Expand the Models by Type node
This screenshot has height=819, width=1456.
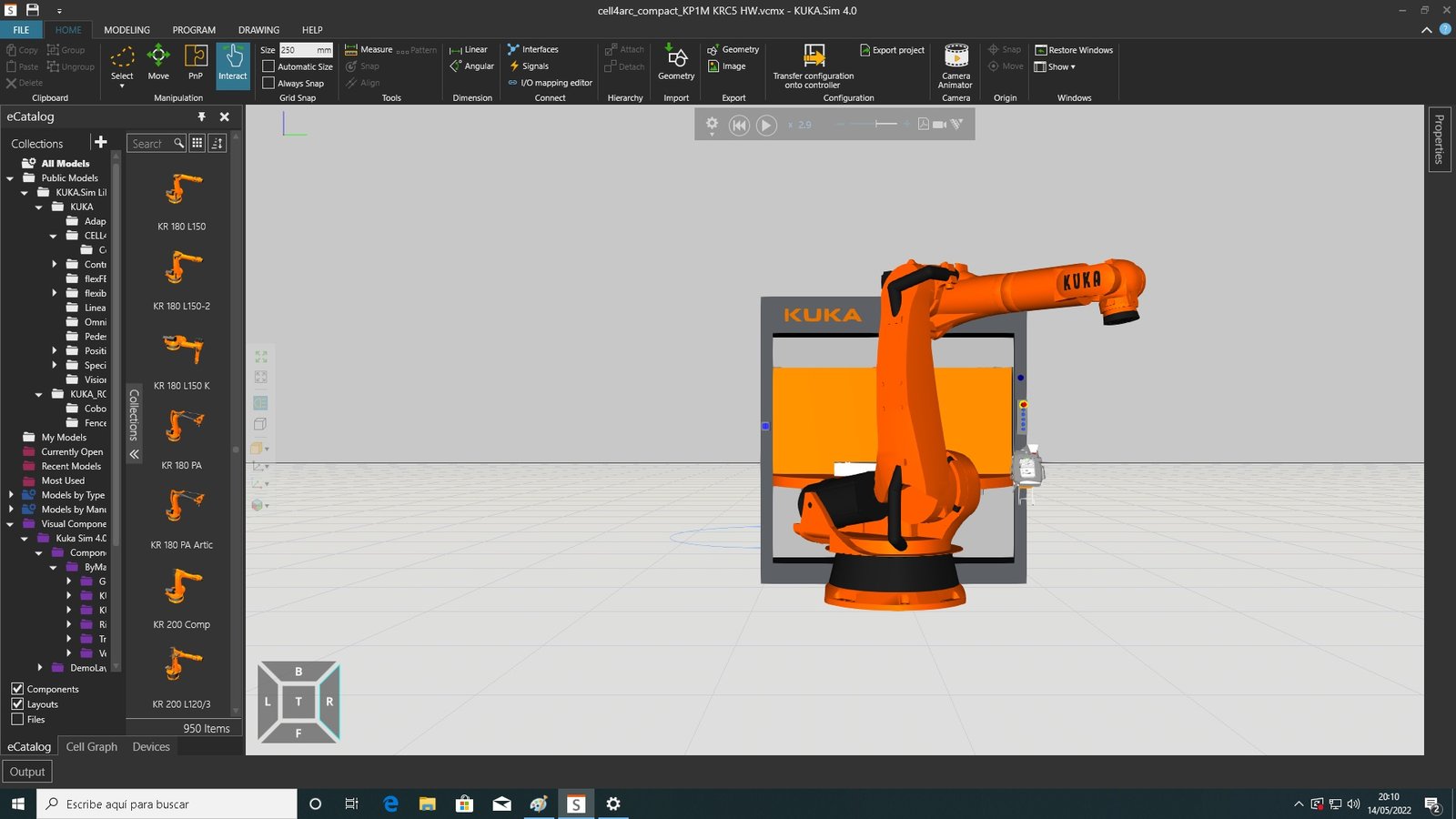(x=11, y=495)
